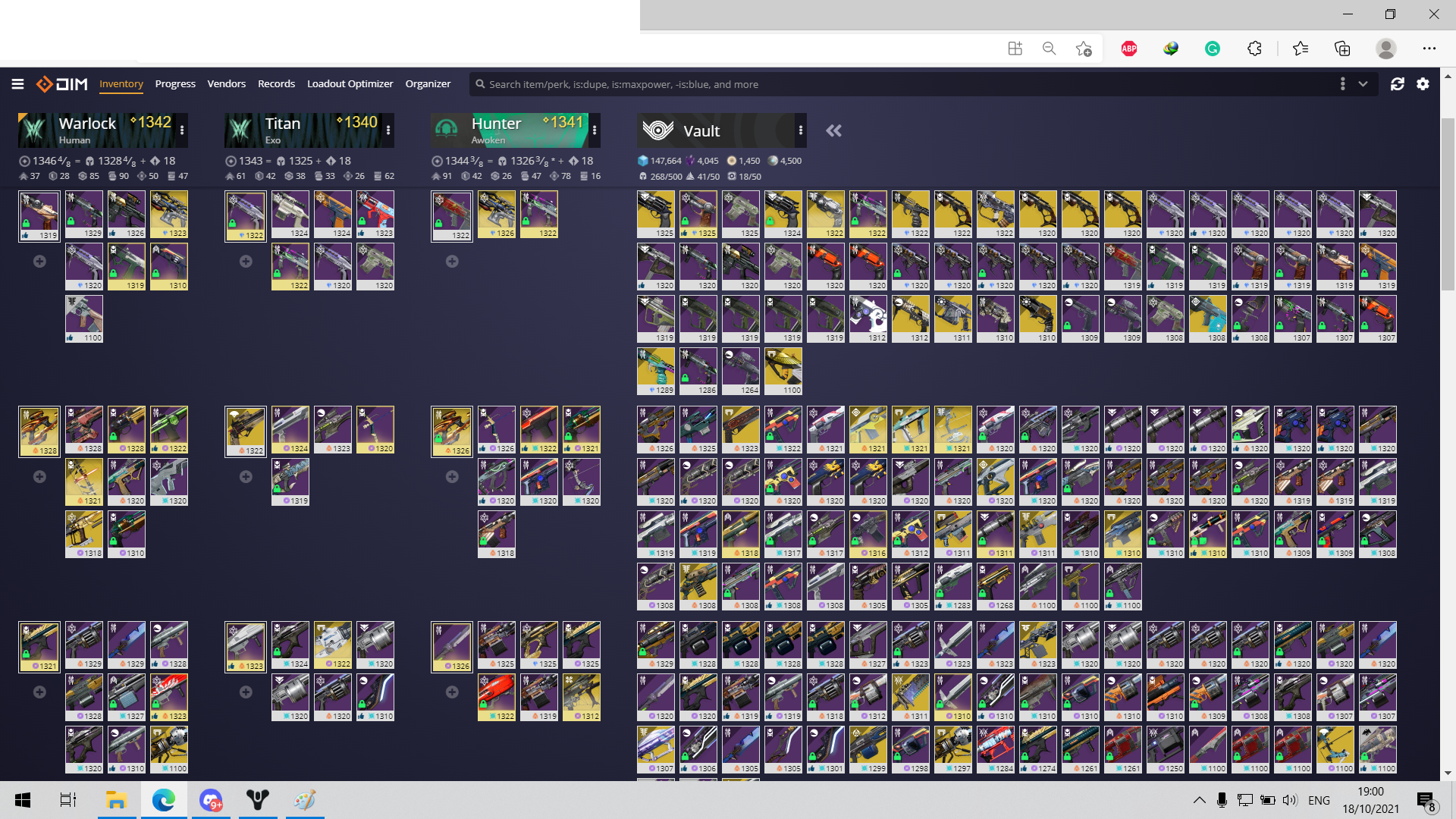The width and height of the screenshot is (1456, 819).
Task: Open the Loadout Optimizer
Action: 350,84
